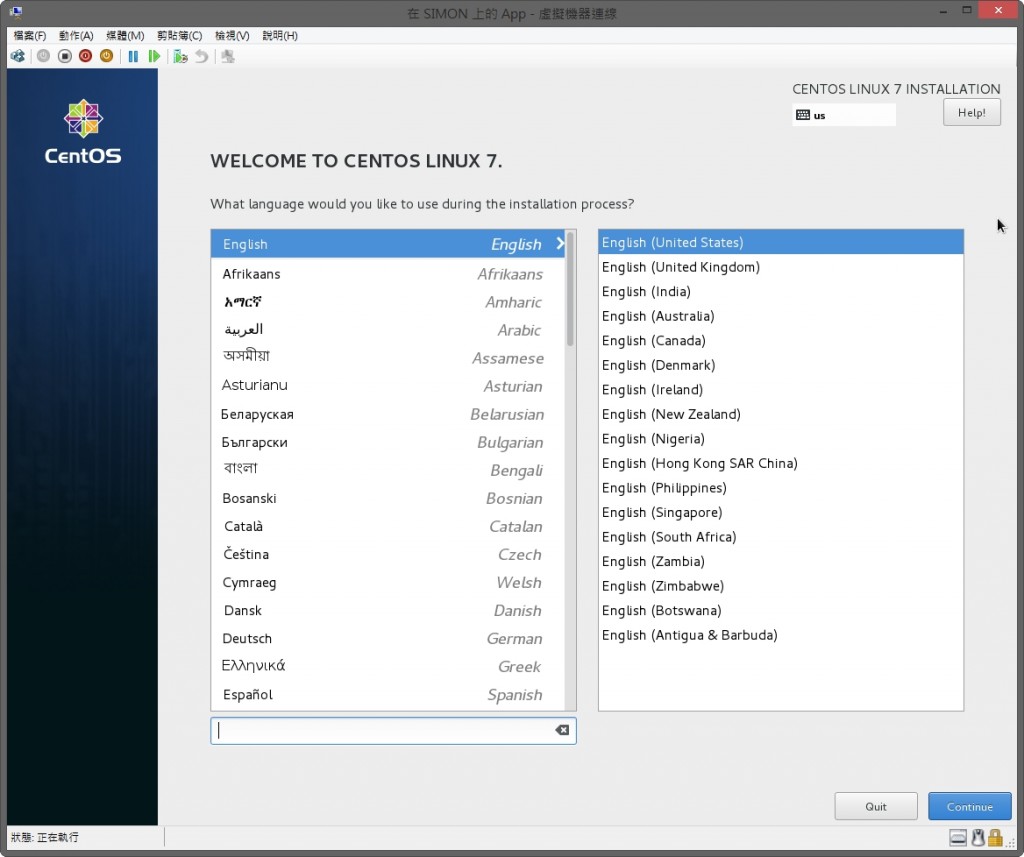Select Greek in language list
The width and height of the screenshot is (1024, 857).
[x=388, y=666]
